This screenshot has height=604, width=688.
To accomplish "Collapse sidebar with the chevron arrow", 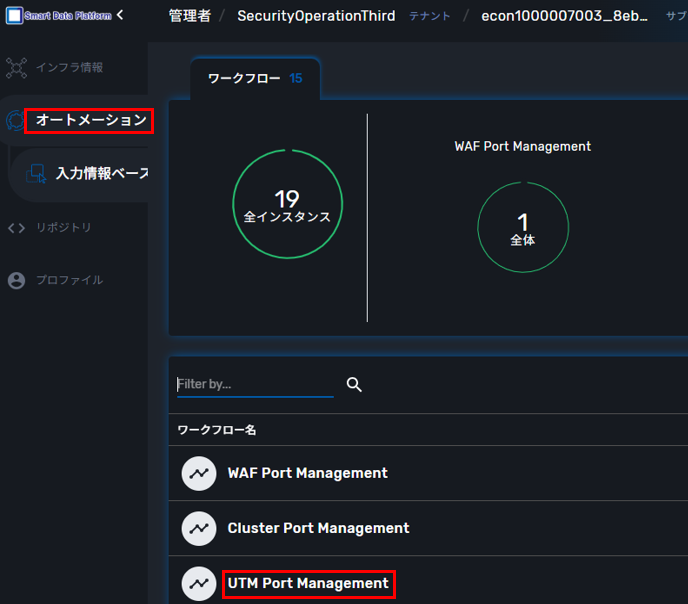I will click(x=120, y=15).
